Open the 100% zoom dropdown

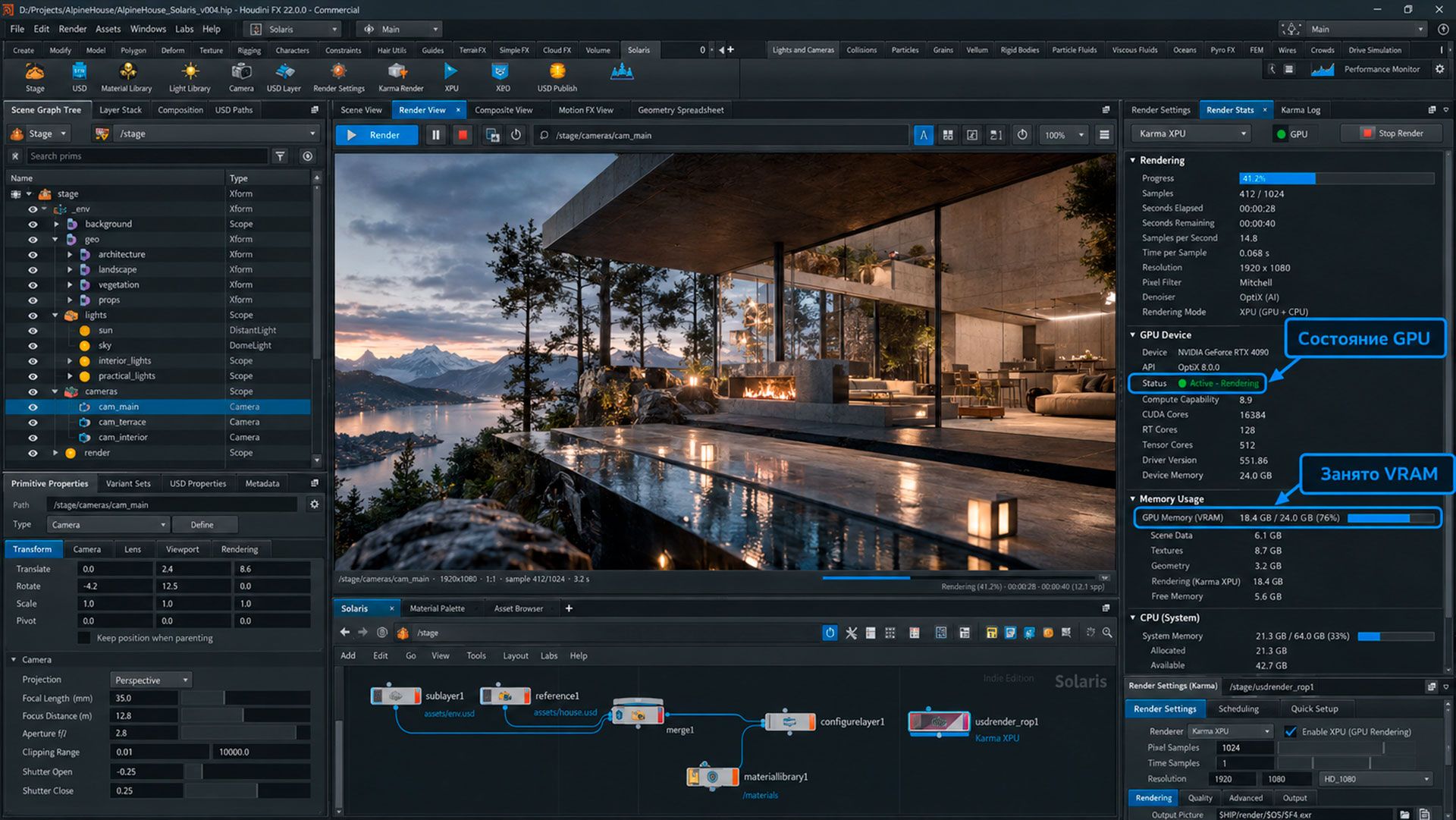coord(1064,135)
